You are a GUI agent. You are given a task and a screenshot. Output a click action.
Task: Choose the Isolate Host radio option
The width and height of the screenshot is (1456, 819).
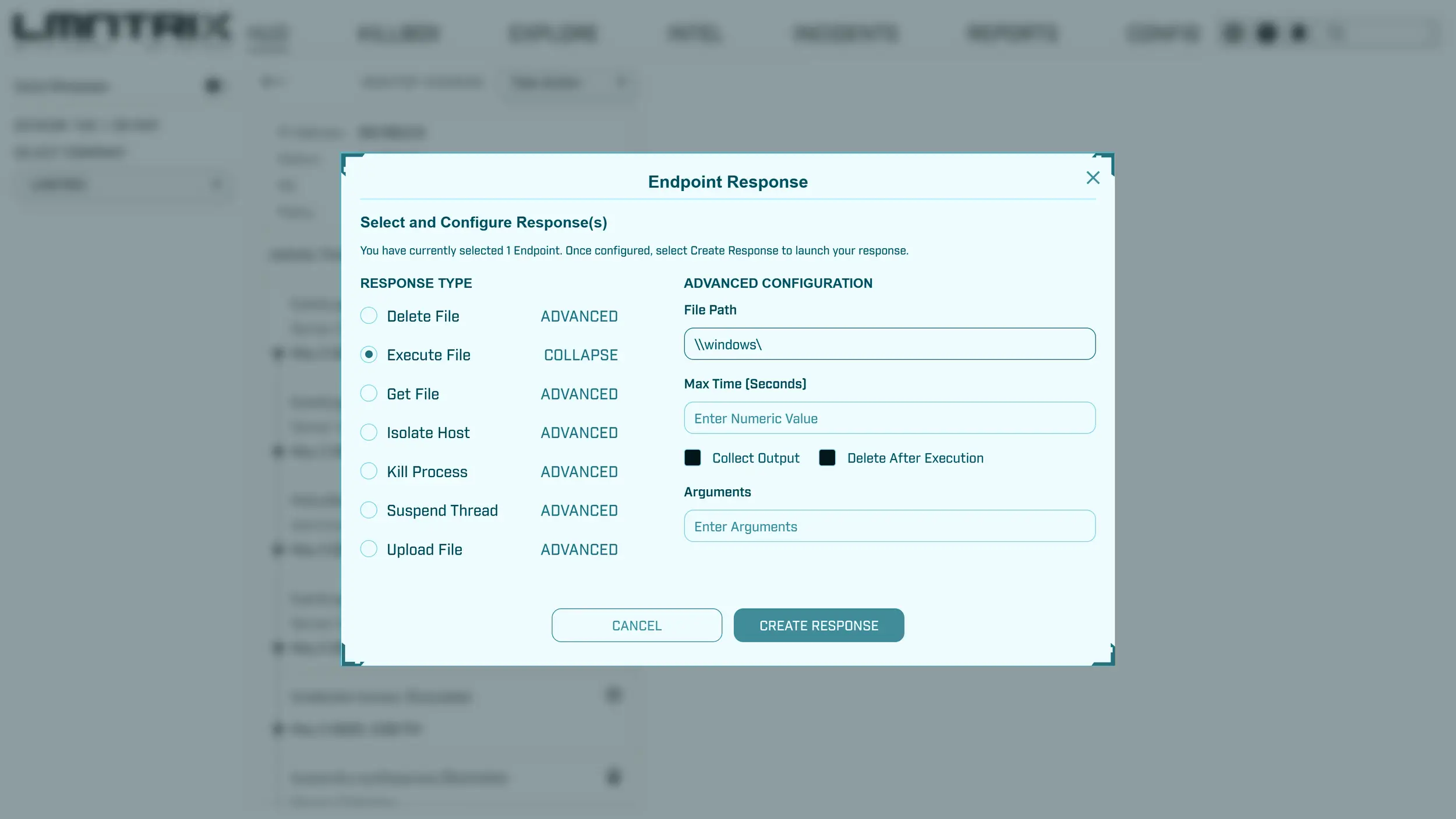[x=369, y=432]
